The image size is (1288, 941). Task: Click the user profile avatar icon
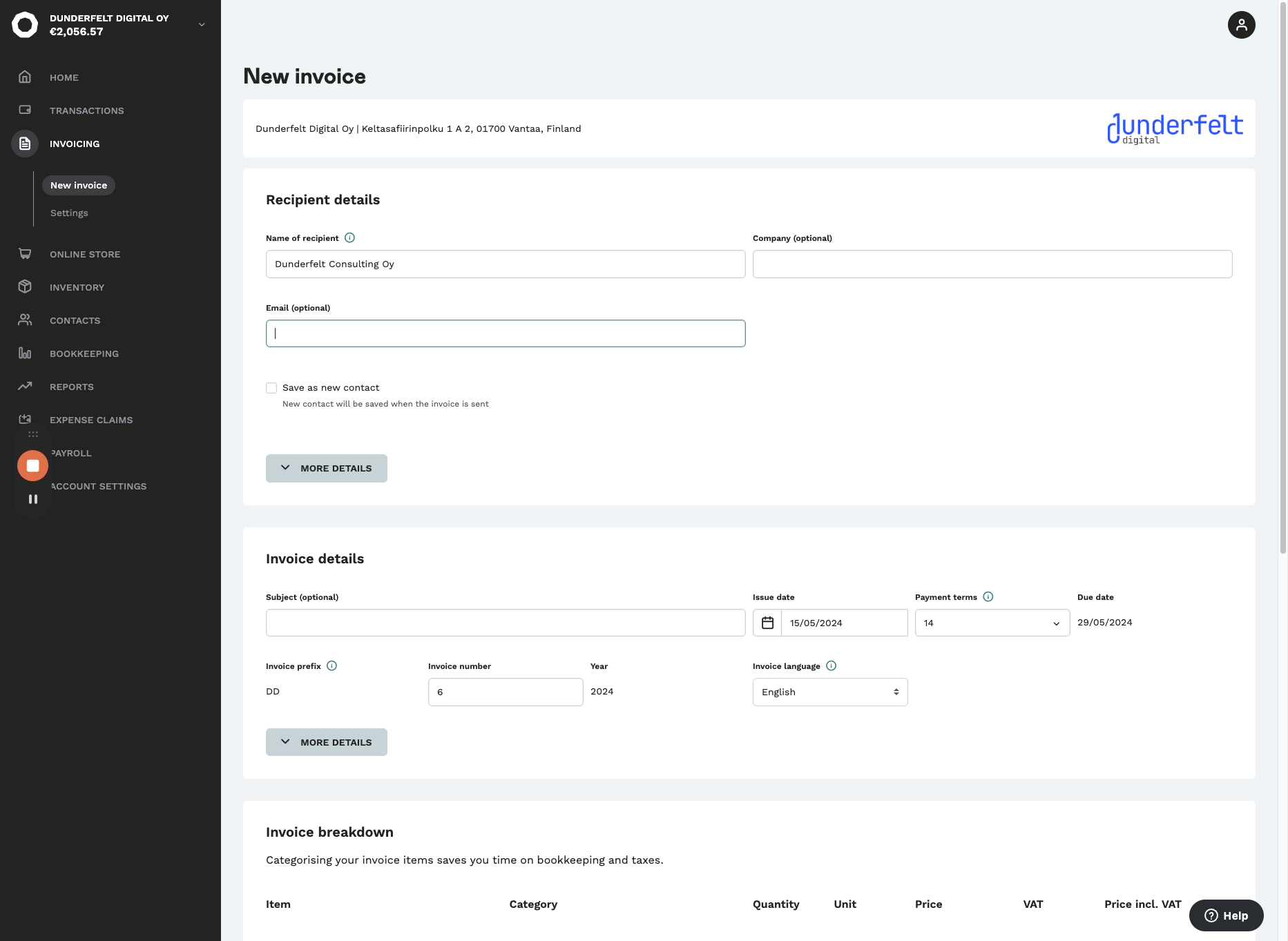(1241, 25)
